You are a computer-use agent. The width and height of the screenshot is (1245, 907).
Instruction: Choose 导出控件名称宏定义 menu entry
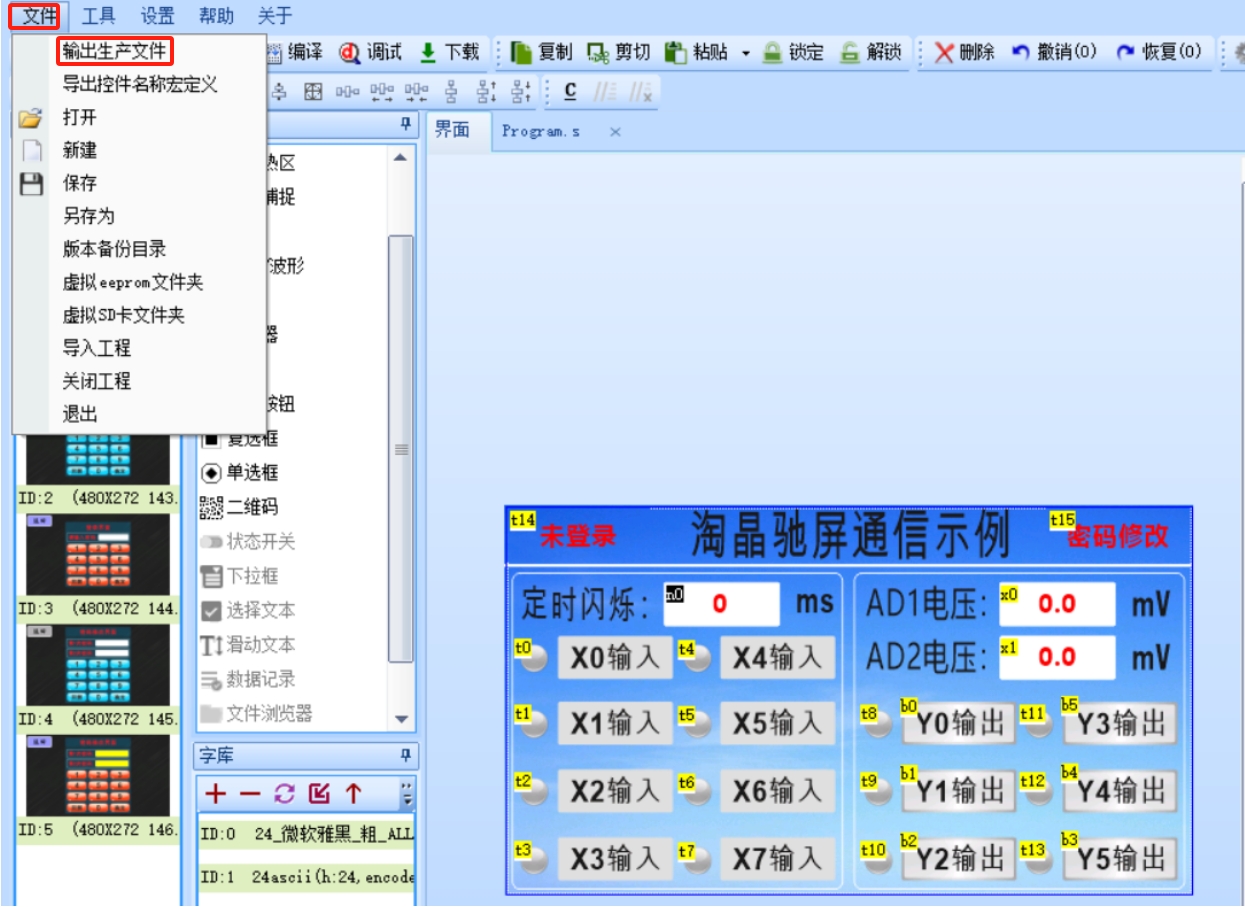[140, 84]
